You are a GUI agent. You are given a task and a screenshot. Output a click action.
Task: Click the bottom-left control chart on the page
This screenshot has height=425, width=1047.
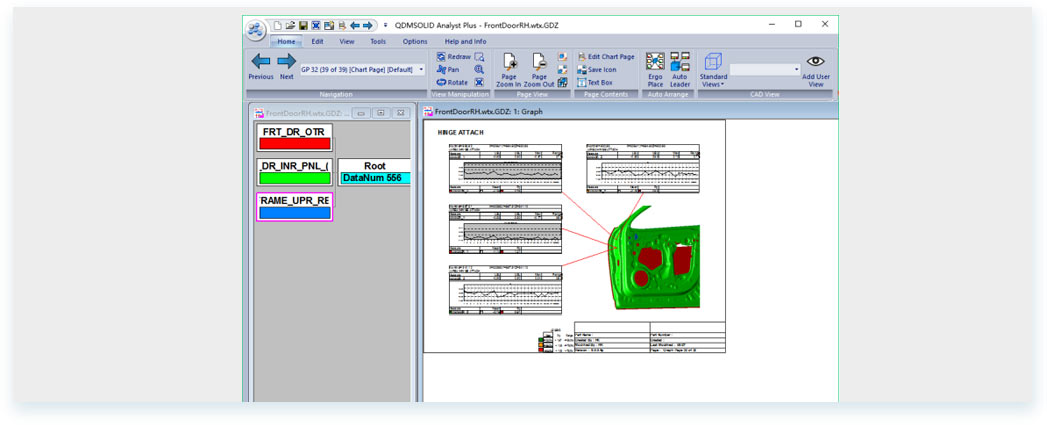pyautogui.click(x=505, y=290)
